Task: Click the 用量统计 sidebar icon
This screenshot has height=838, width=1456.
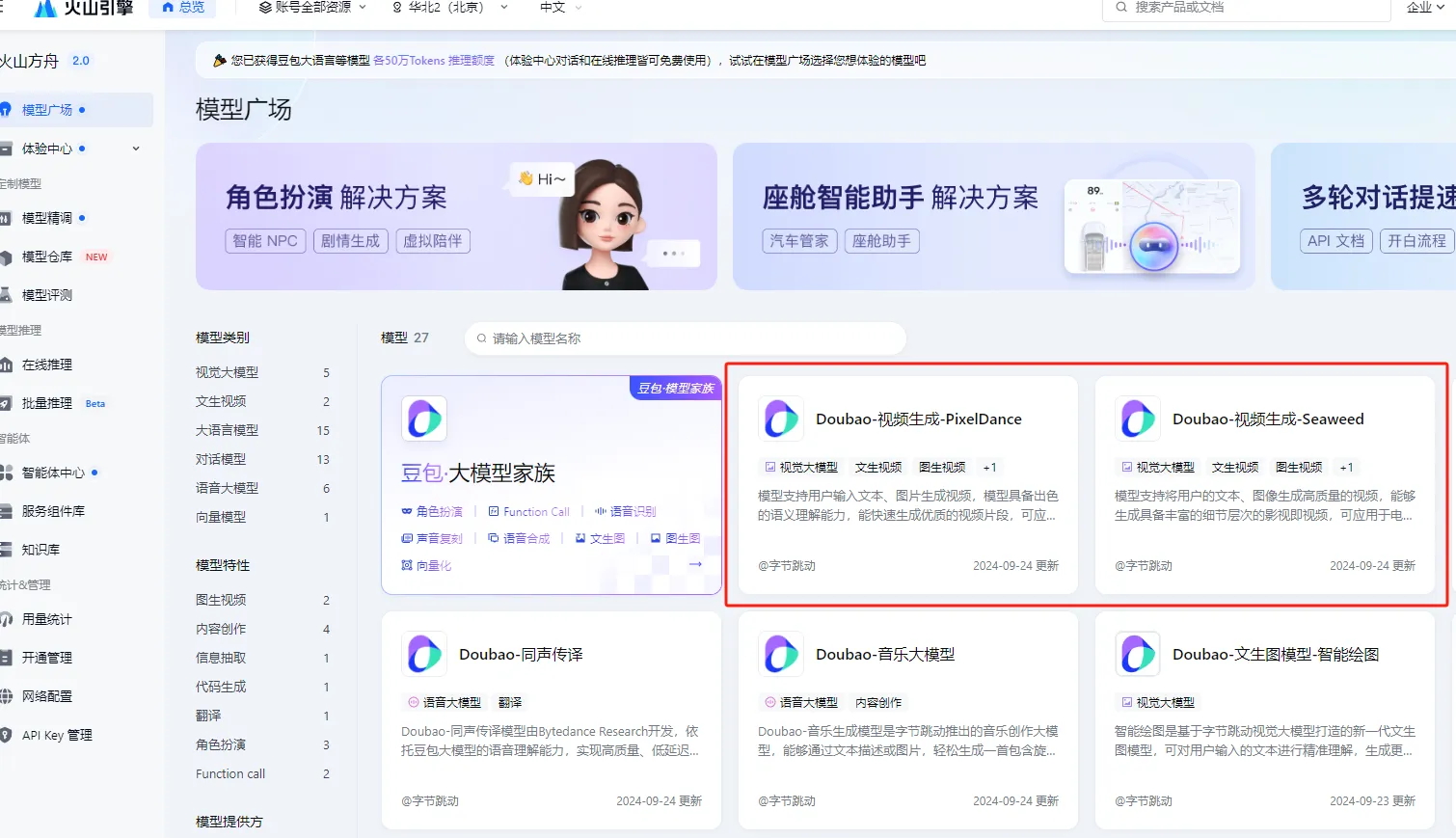Action: [6, 619]
